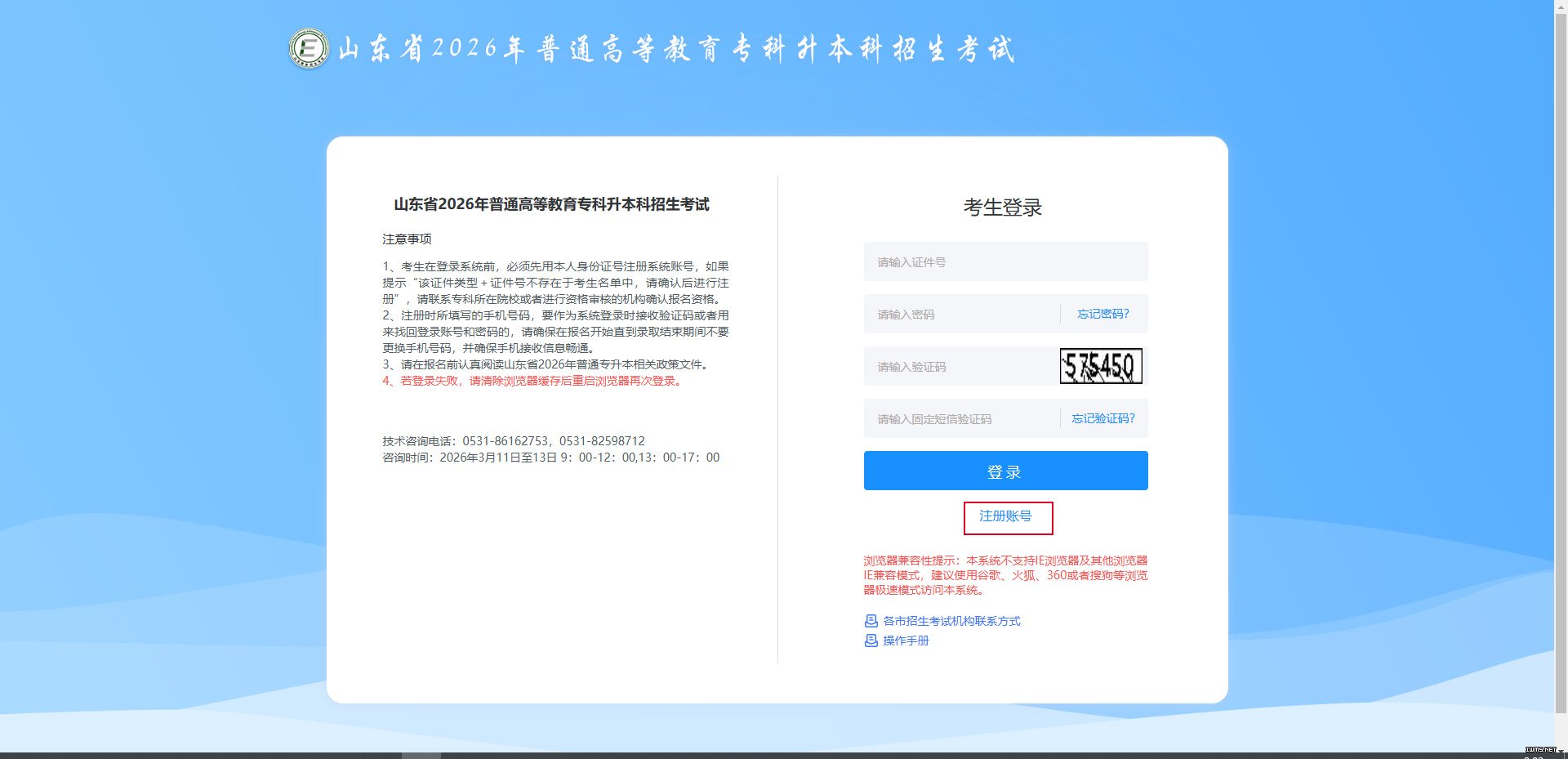The height and width of the screenshot is (759, 1568).
Task: Click the vertical page scrollbar
Action: (x=1561, y=368)
